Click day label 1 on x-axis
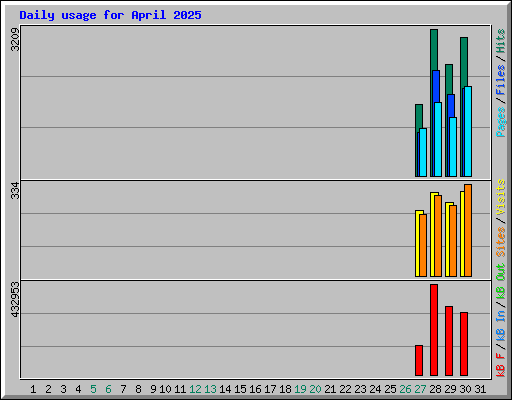The width and height of the screenshot is (512, 400). coord(33,389)
